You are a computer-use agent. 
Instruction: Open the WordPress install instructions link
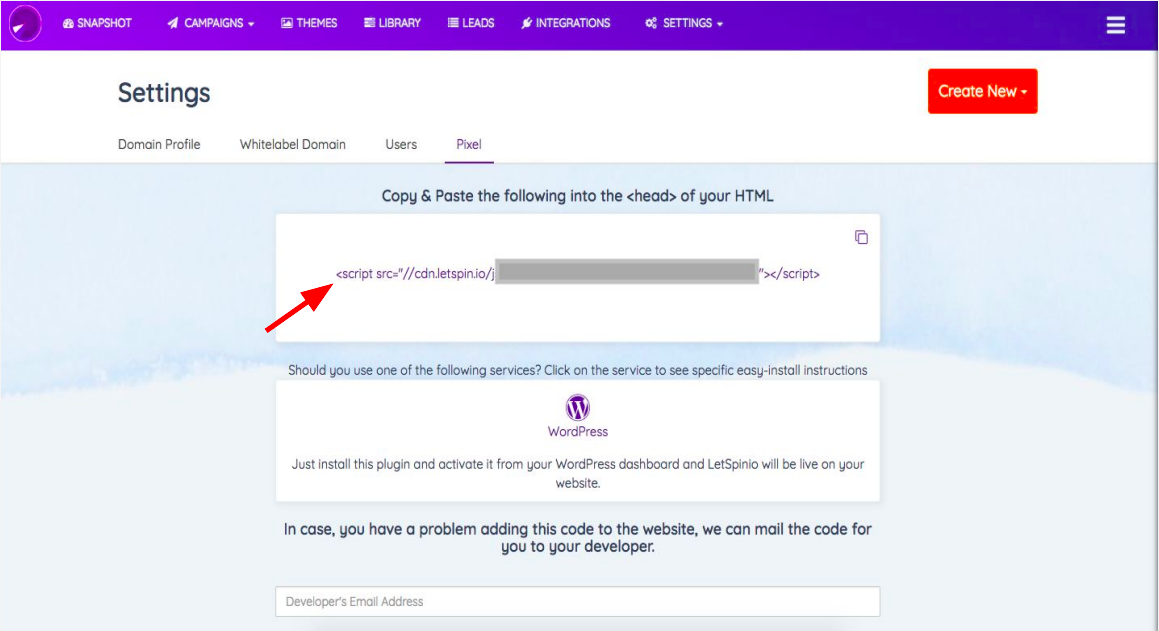(x=577, y=432)
